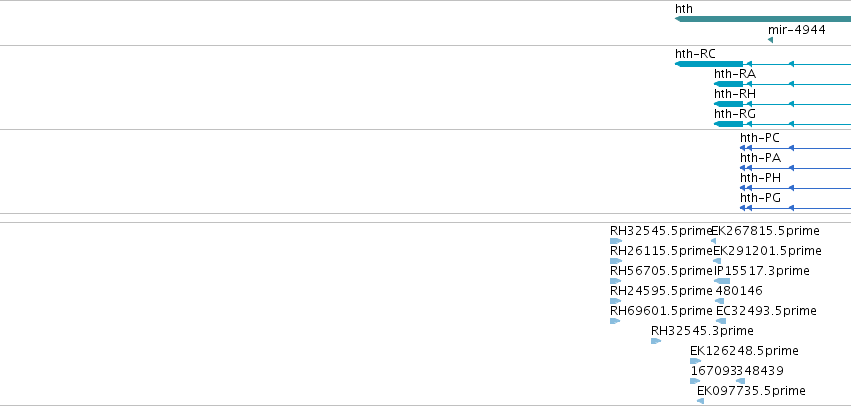Click the RH32545.5prime EST arrow
Screen dimensions: 851x406
click(615, 241)
